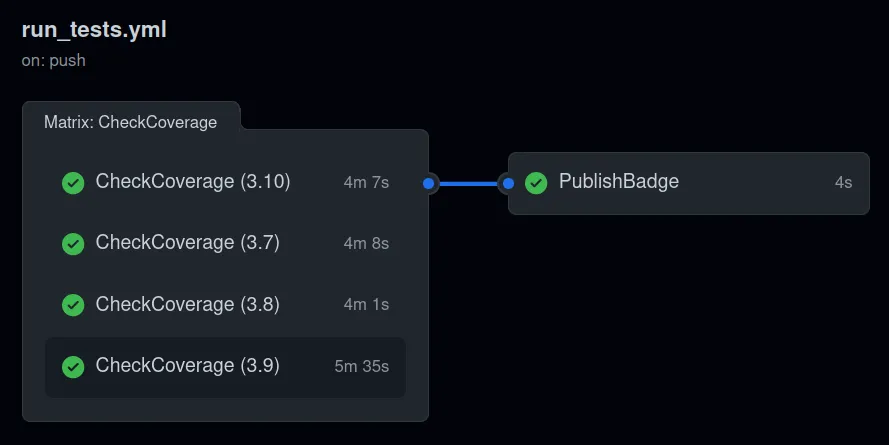This screenshot has width=889, height=445.
Task: Select the CheckCoverage (3.8) job label
Action: click(x=187, y=304)
